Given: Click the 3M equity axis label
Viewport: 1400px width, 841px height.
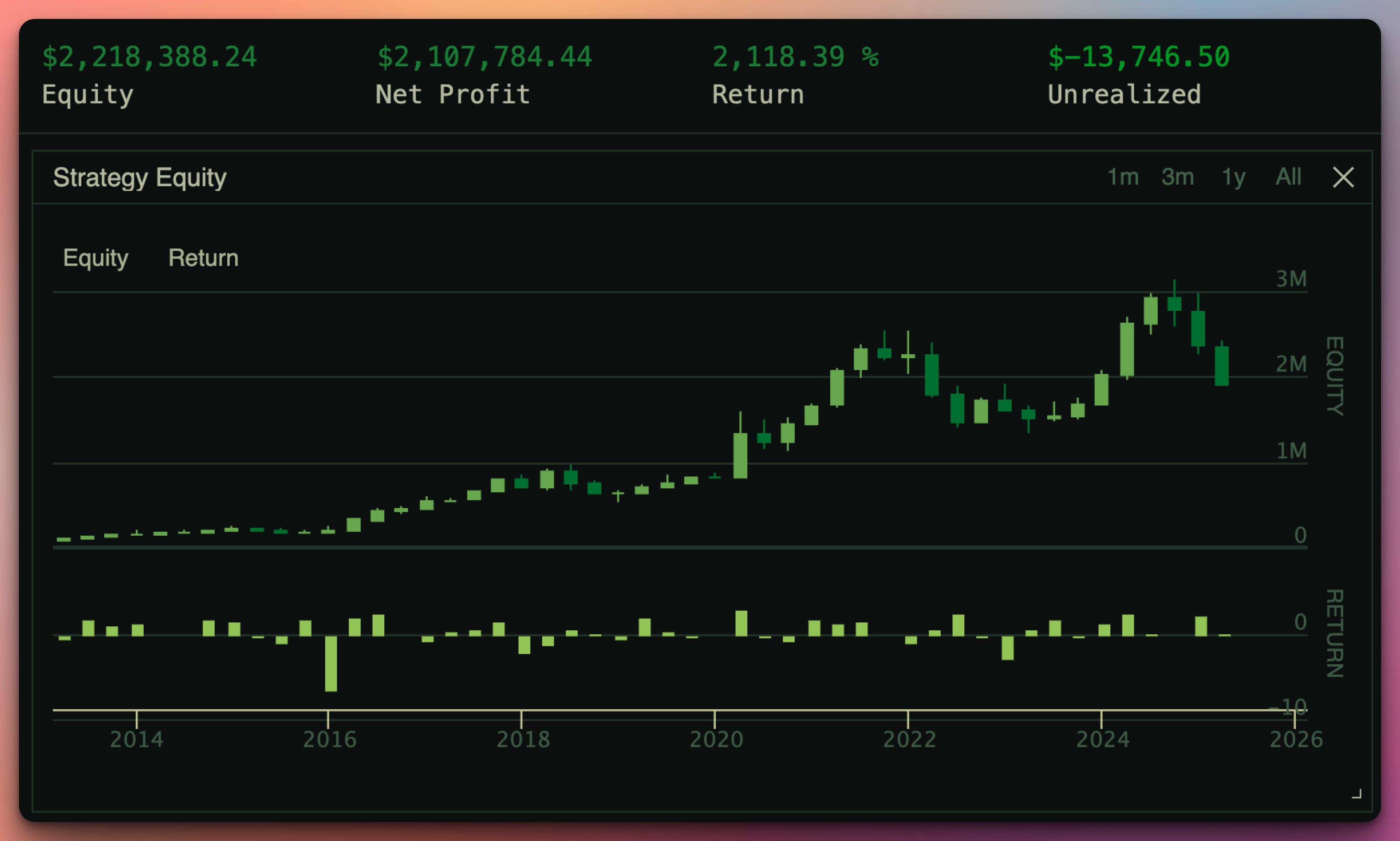Looking at the screenshot, I should pyautogui.click(x=1291, y=279).
